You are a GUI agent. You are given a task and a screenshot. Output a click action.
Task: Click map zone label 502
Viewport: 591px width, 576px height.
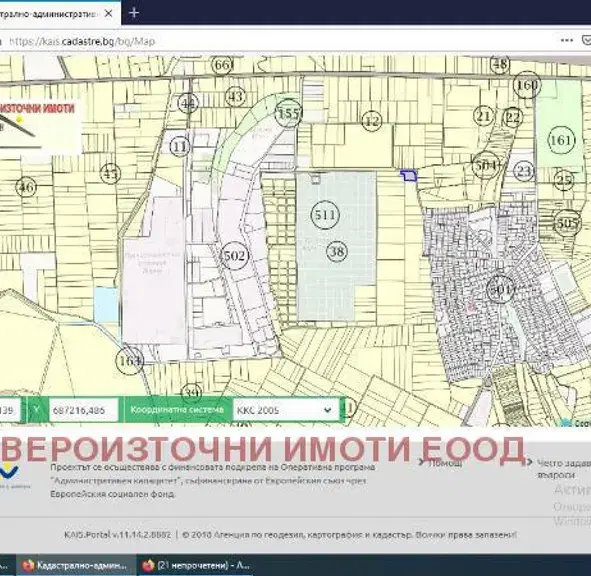tap(235, 256)
